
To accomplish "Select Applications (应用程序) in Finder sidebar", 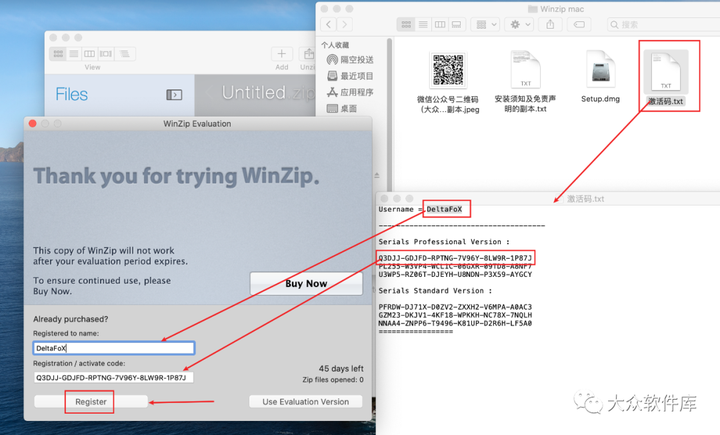I will pos(350,92).
